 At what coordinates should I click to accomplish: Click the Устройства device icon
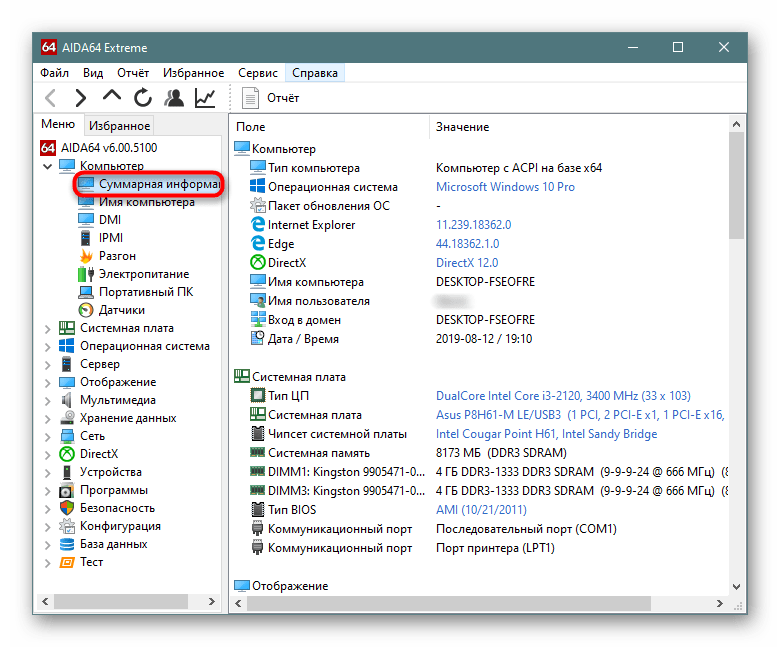point(67,472)
